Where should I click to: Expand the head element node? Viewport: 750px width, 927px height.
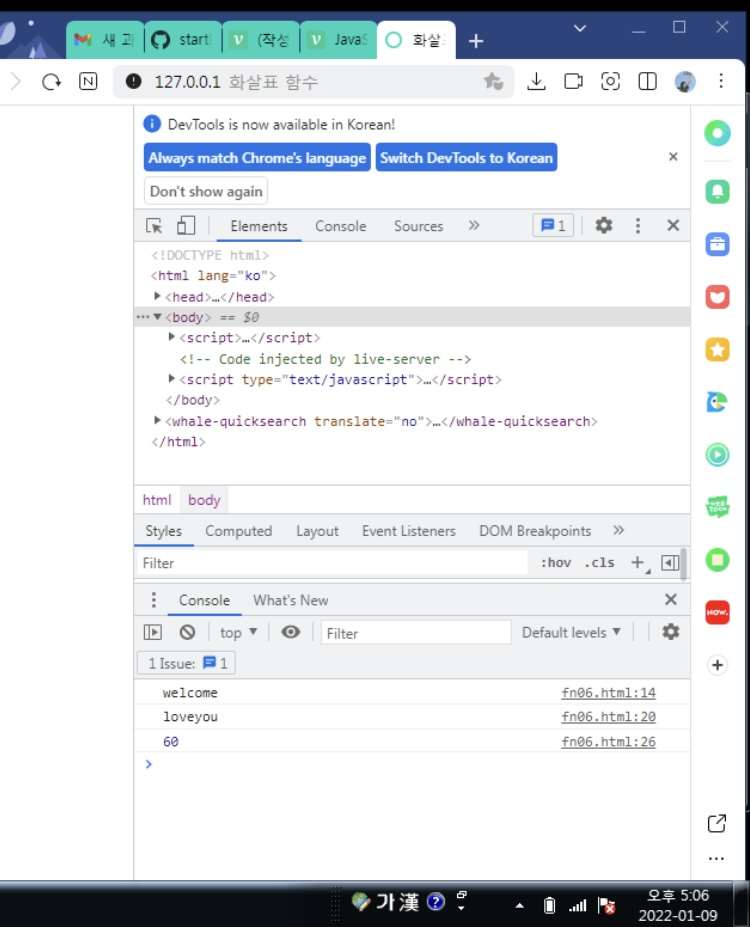click(x=157, y=296)
